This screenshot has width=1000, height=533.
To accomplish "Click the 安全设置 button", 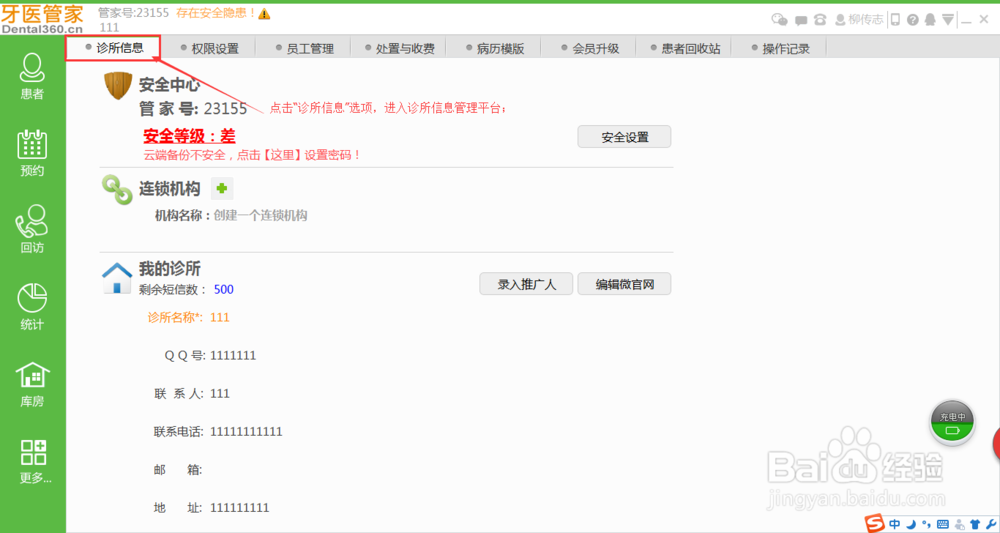I will 624,137.
